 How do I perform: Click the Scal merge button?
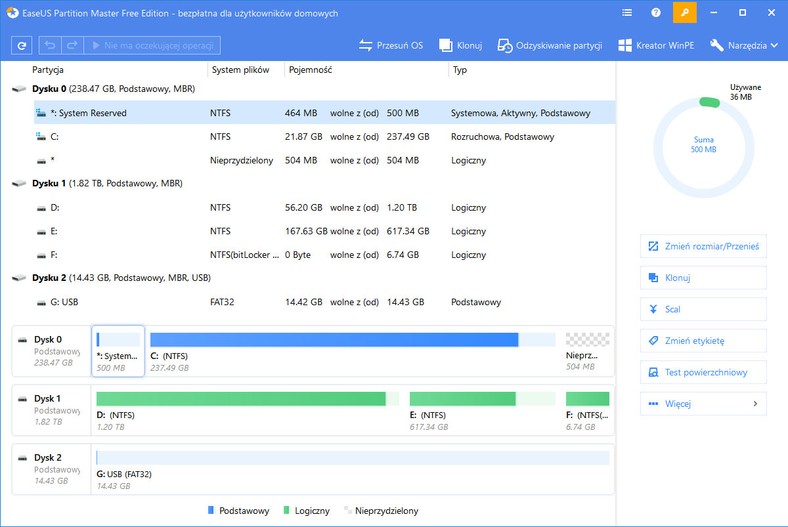click(x=703, y=309)
